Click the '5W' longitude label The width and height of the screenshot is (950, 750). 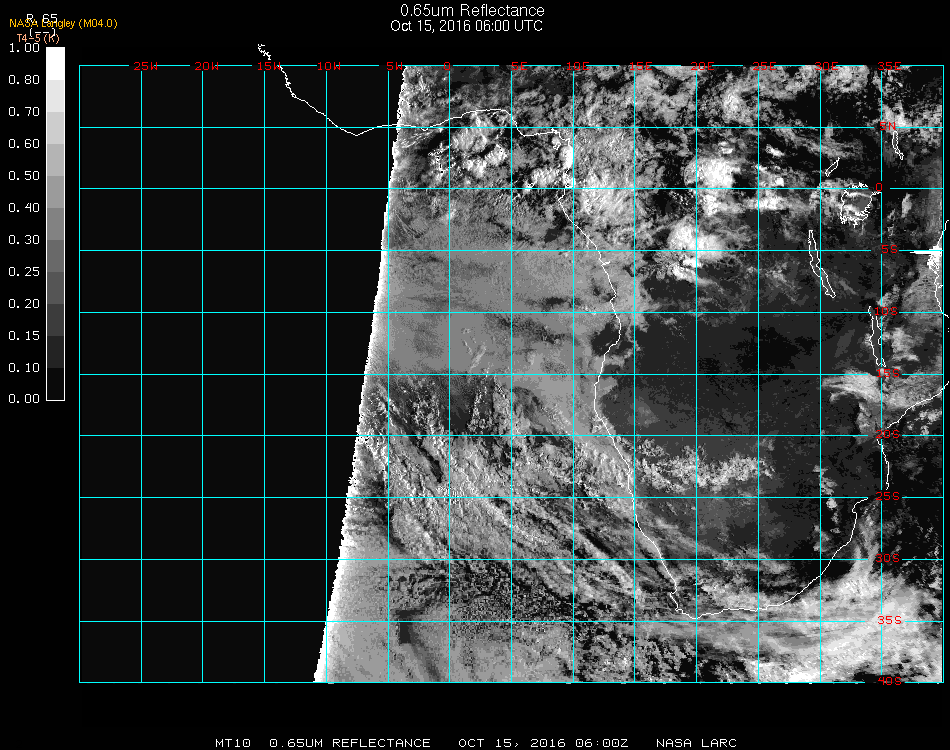tap(394, 66)
